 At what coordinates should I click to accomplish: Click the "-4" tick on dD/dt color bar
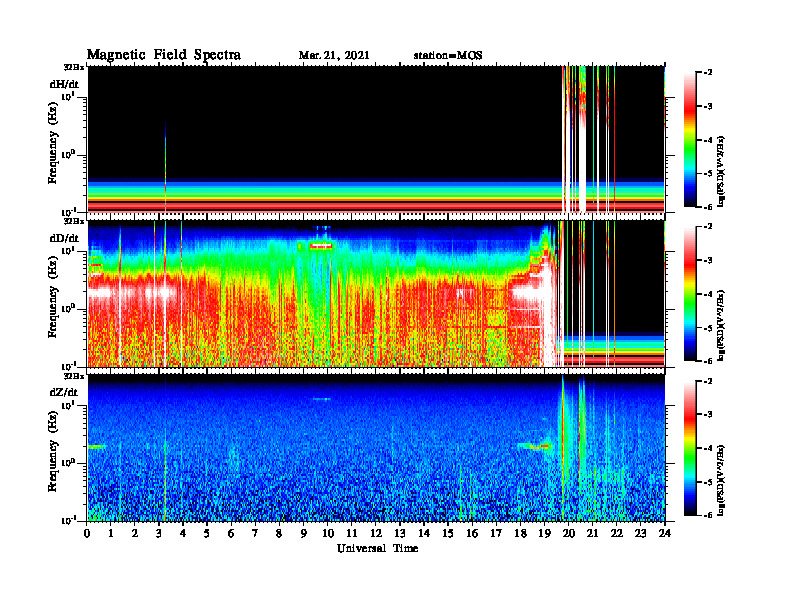pos(709,294)
